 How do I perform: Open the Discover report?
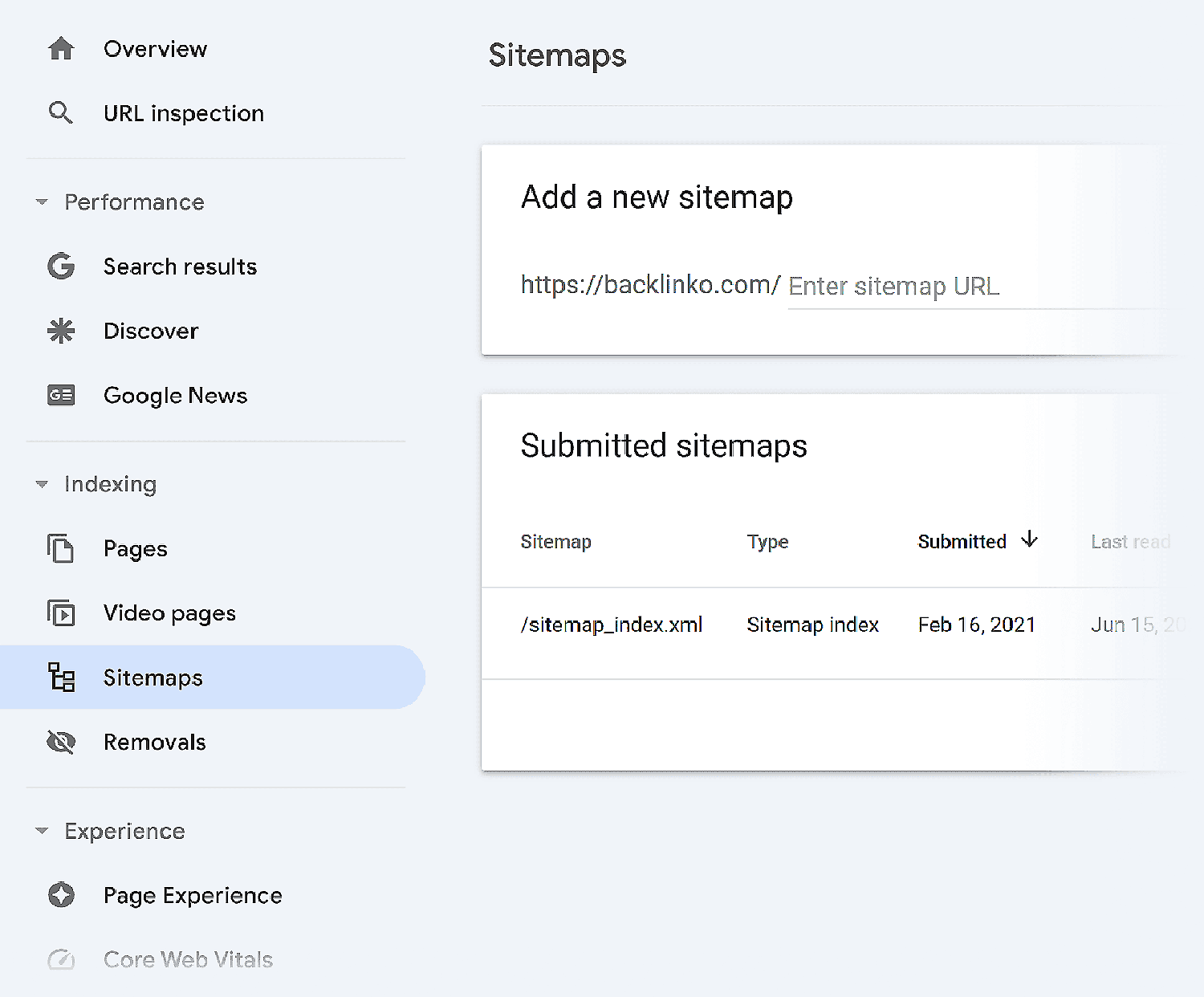click(213, 331)
